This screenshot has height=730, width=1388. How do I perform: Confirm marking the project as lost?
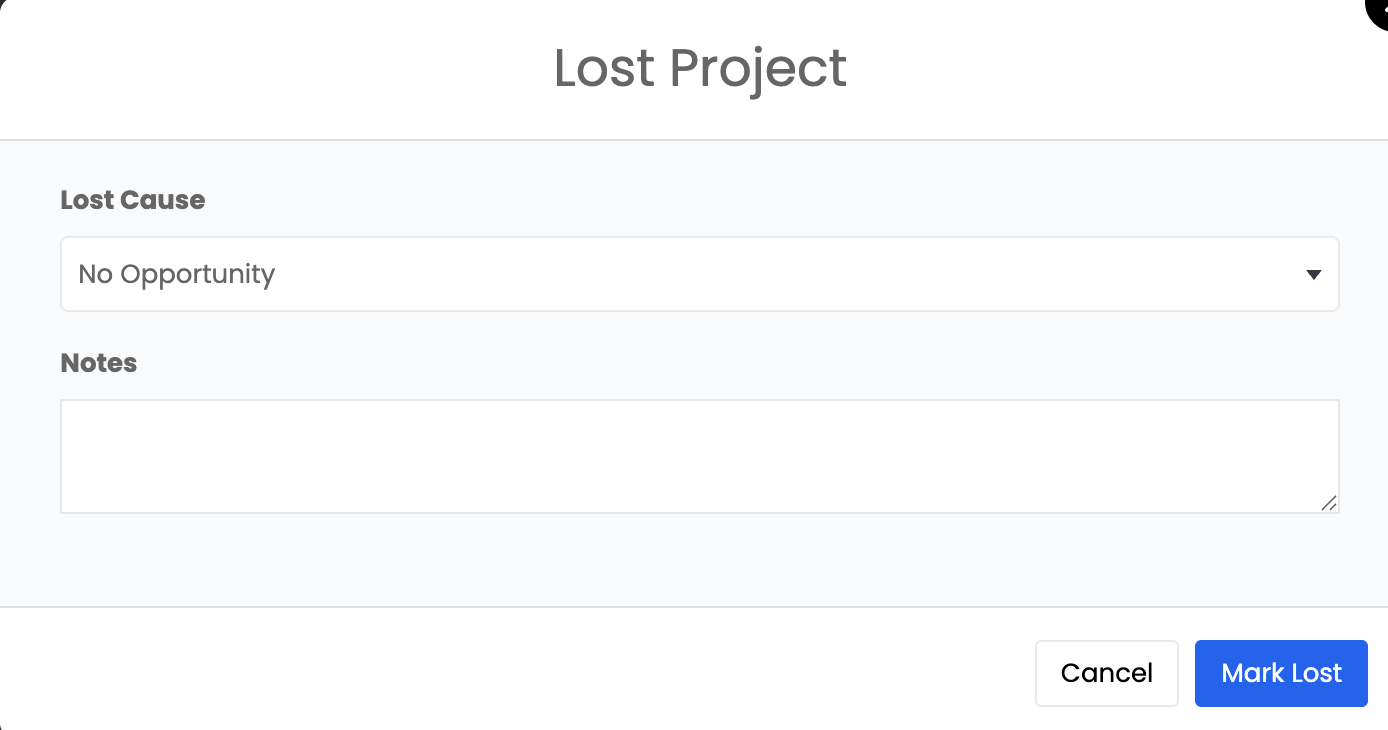[x=1281, y=673]
